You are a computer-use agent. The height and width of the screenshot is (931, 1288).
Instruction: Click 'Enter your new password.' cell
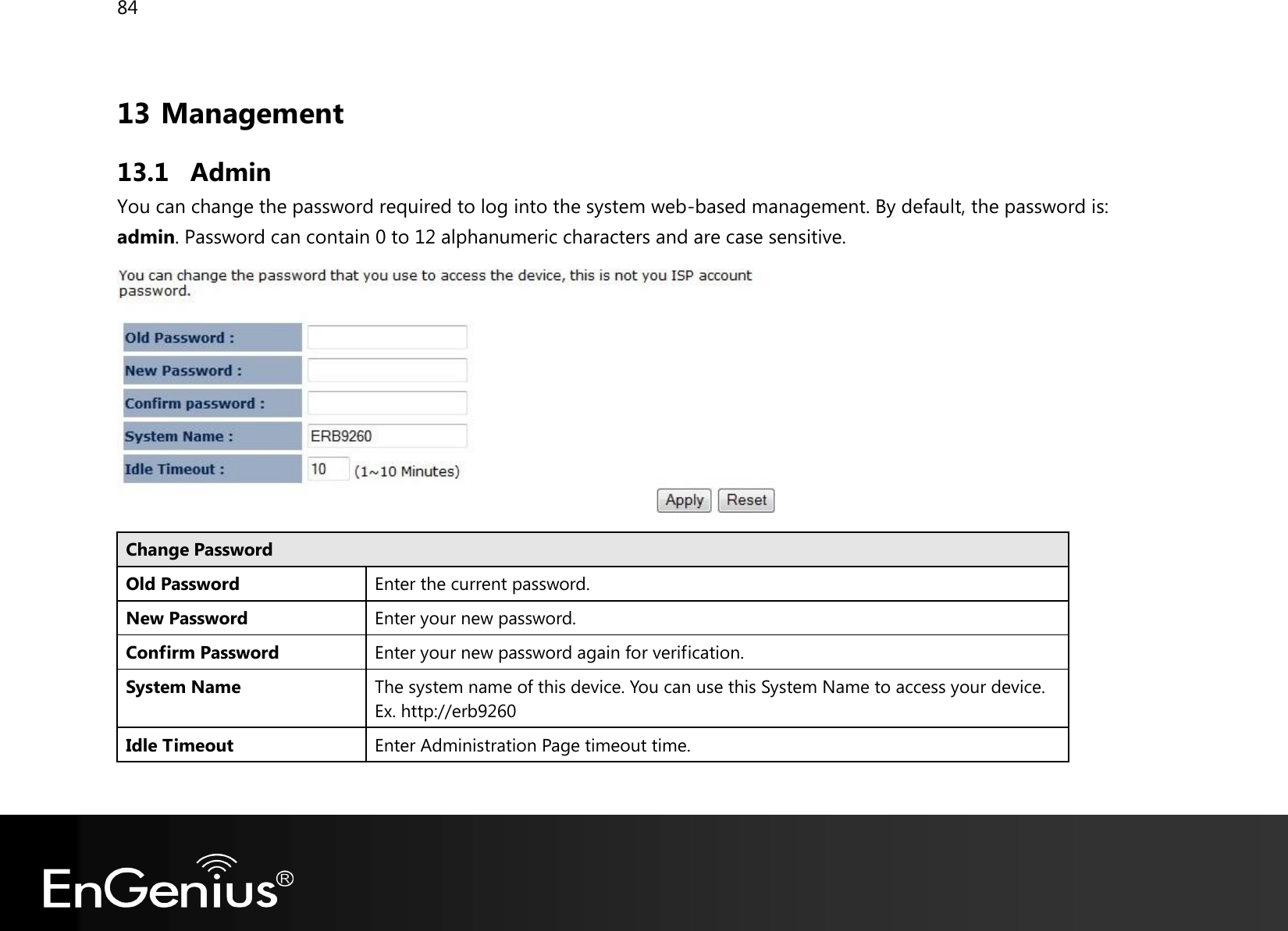(x=717, y=618)
